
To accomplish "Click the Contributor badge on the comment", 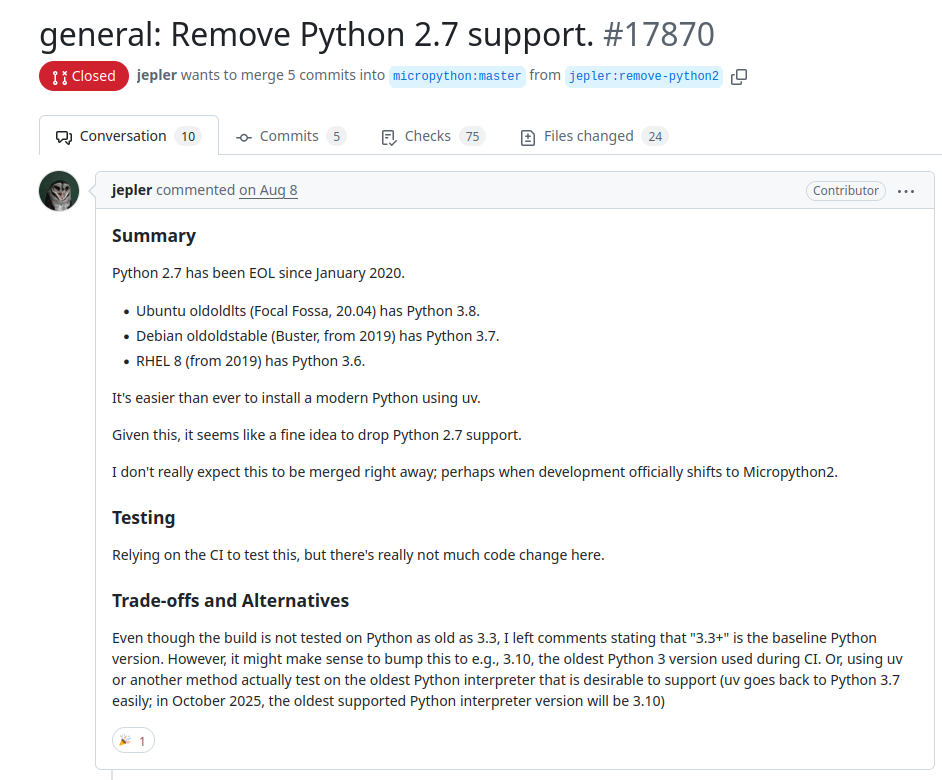I will (845, 191).
